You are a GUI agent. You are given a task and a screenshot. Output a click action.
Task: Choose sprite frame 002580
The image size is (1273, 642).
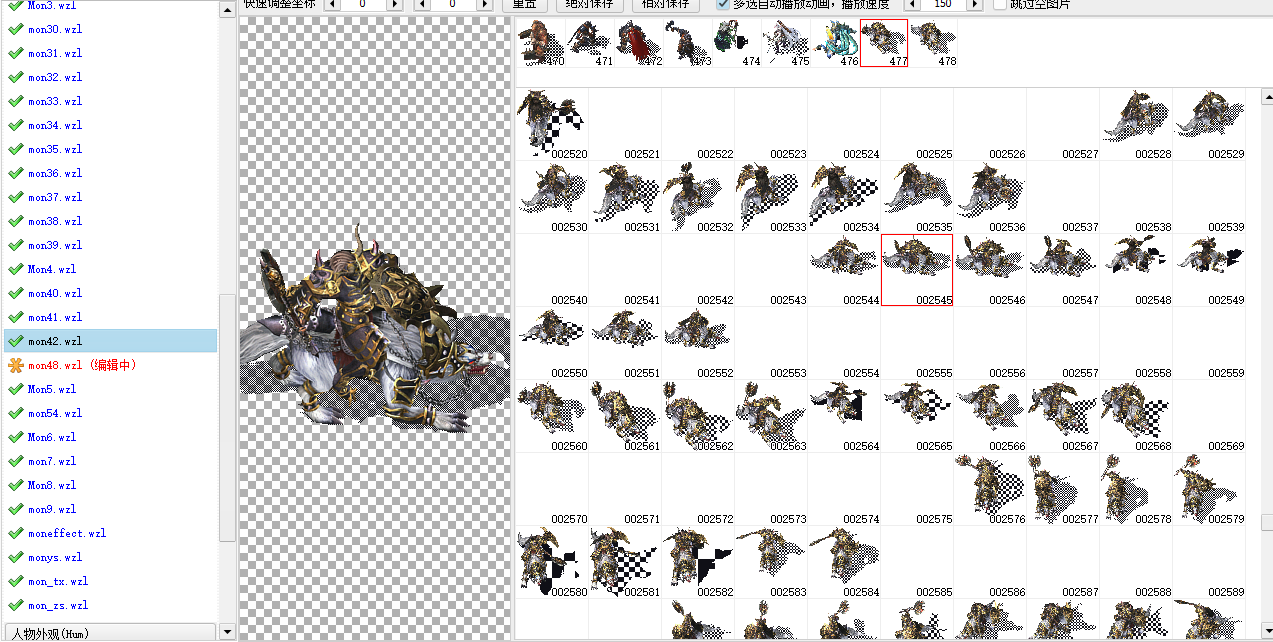552,561
